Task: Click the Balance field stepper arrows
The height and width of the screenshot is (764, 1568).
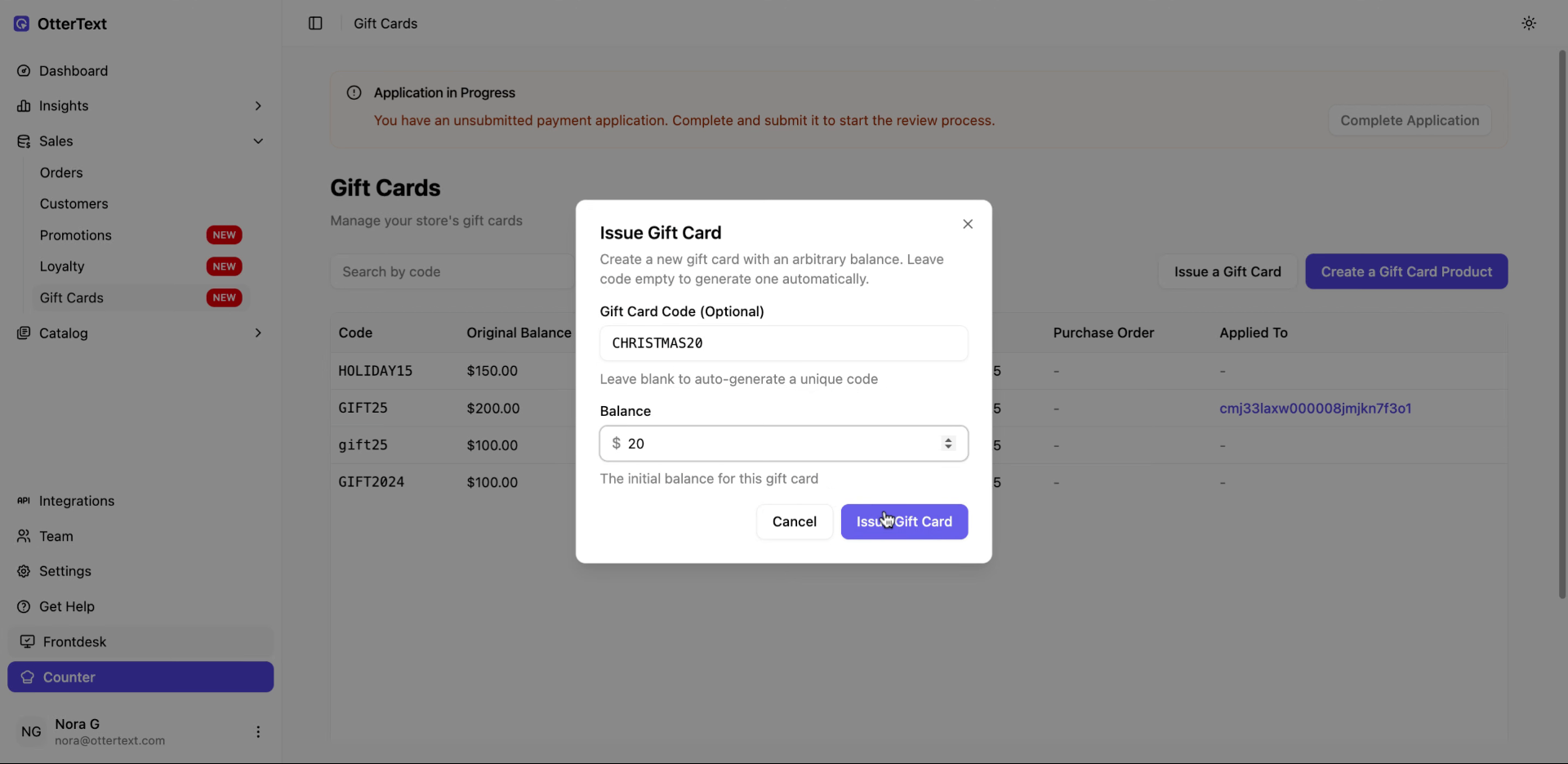Action: [x=948, y=444]
